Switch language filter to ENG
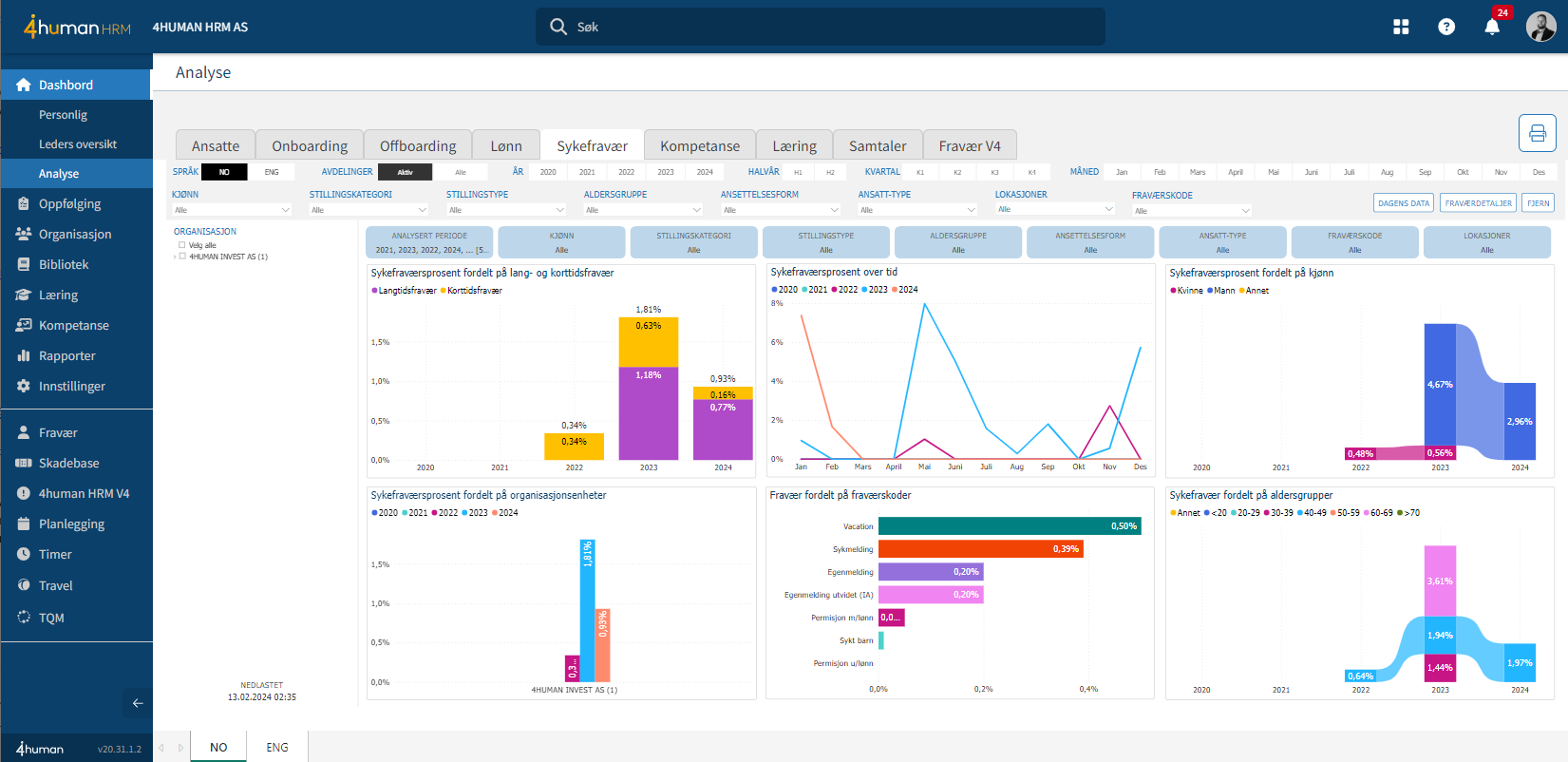This screenshot has height=762, width=1568. click(272, 172)
